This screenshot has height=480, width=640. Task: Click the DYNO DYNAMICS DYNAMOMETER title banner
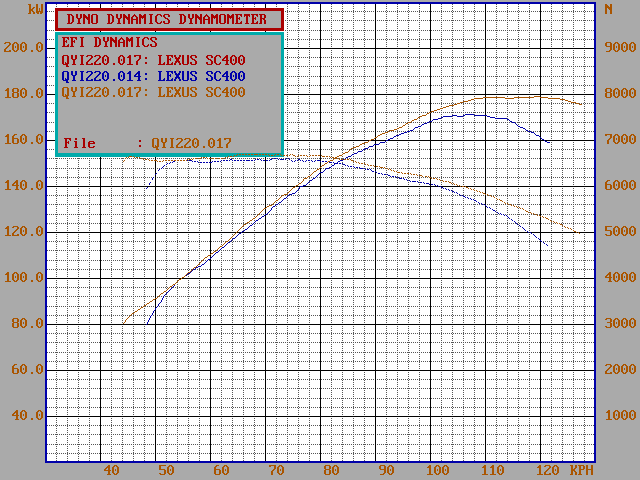pyautogui.click(x=169, y=20)
